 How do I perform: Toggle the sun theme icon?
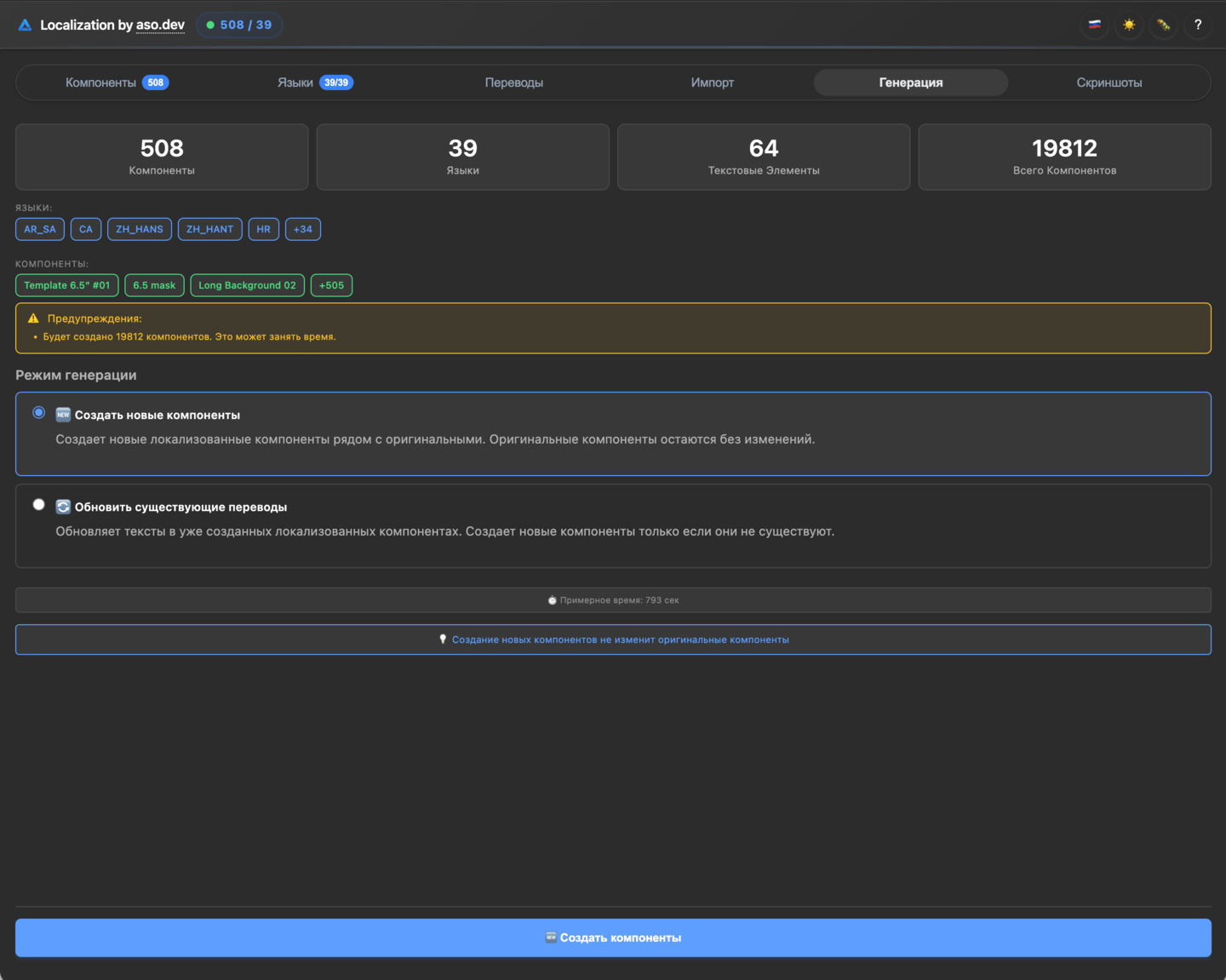click(x=1129, y=25)
